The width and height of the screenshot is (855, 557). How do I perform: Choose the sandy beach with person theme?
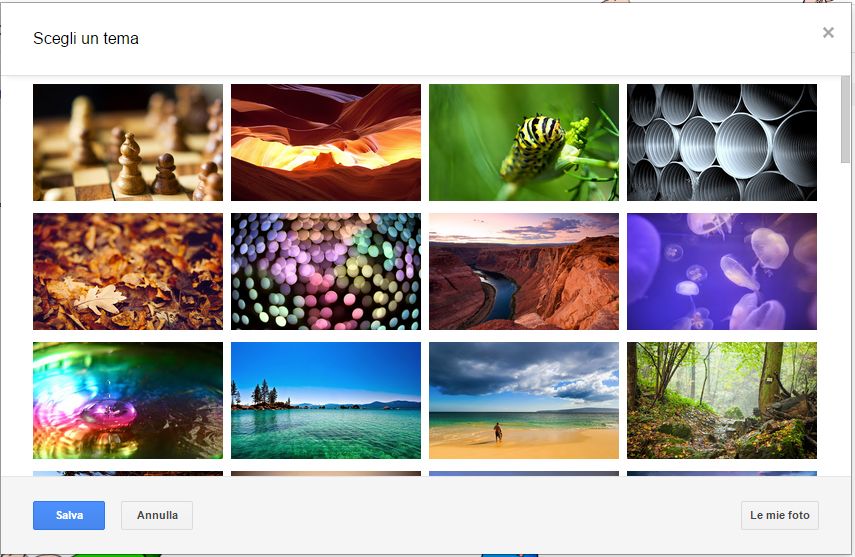(x=524, y=400)
